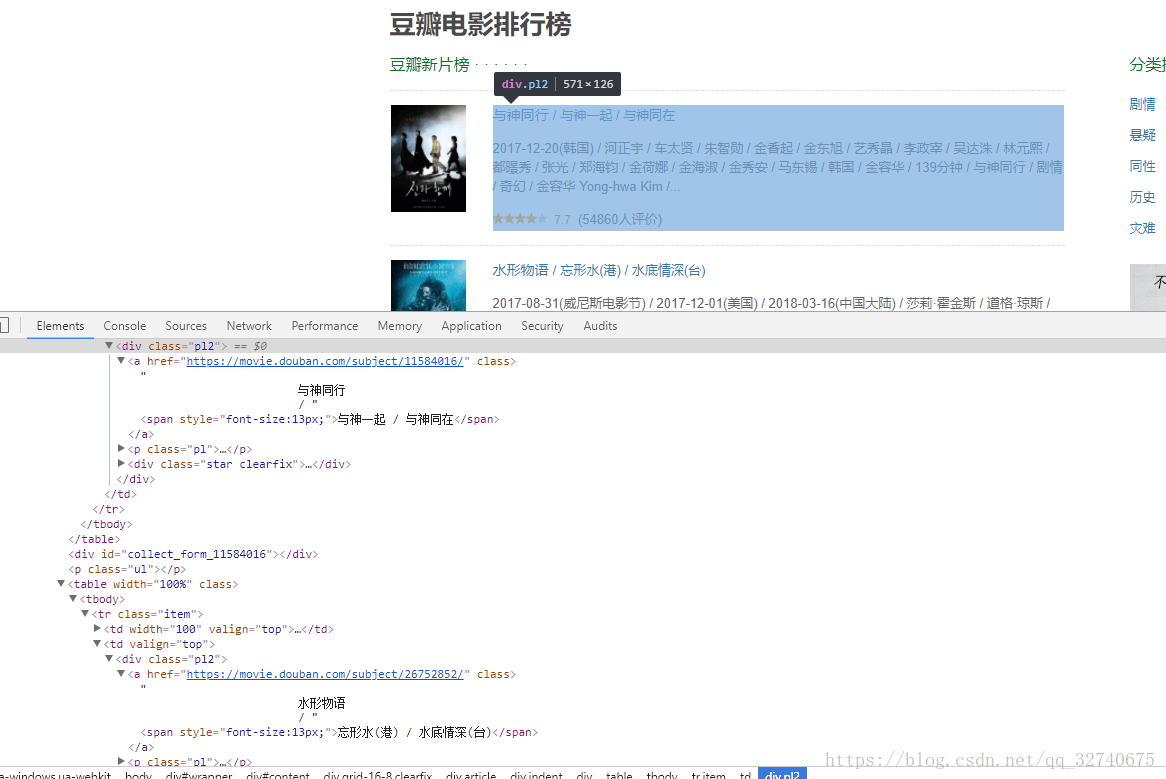
Task: Click the 豆瓣新片榜 section heading
Action: coord(430,65)
